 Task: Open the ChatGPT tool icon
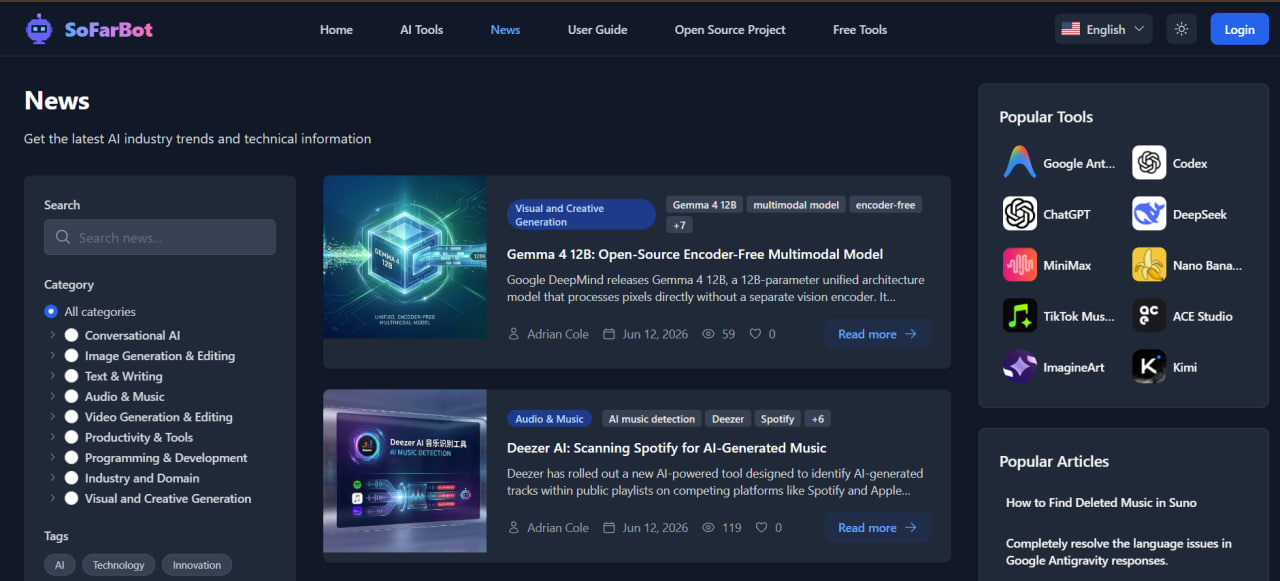click(x=1020, y=214)
